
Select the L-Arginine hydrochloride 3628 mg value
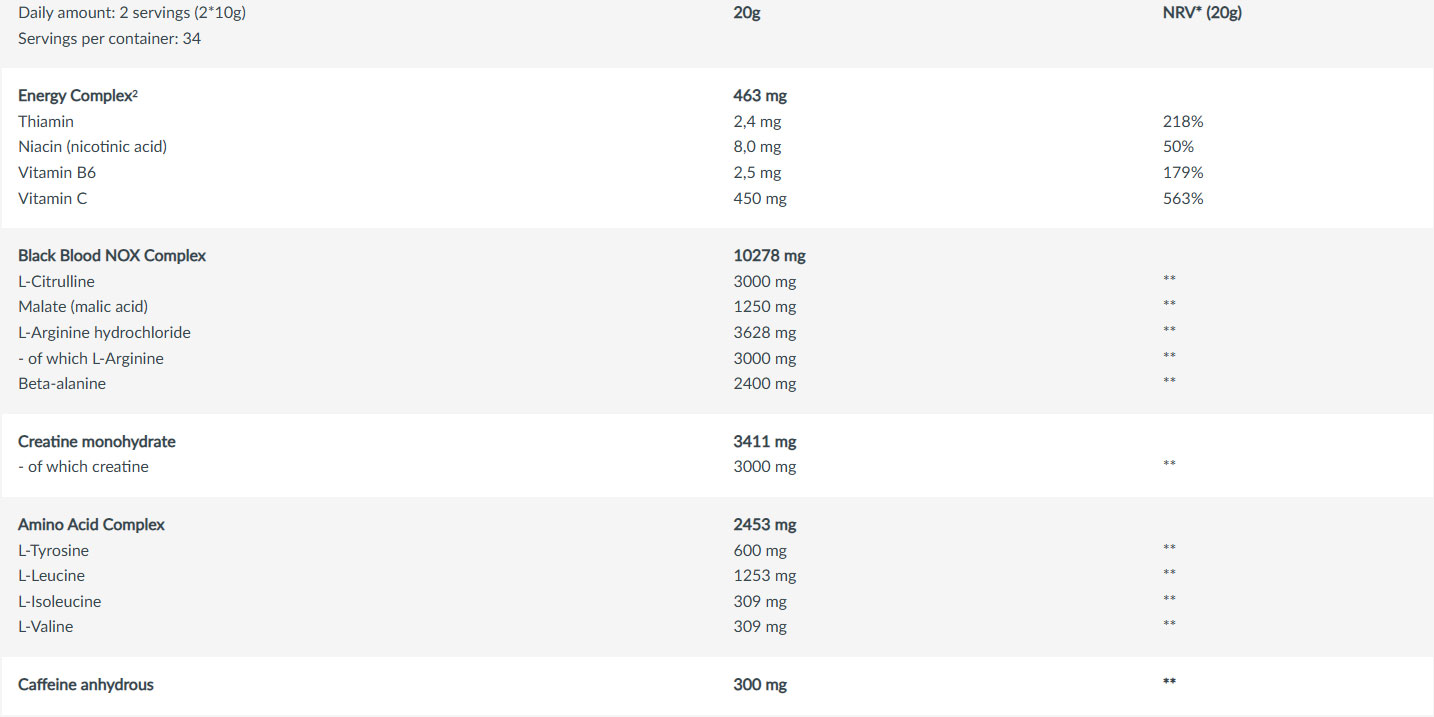click(x=765, y=333)
